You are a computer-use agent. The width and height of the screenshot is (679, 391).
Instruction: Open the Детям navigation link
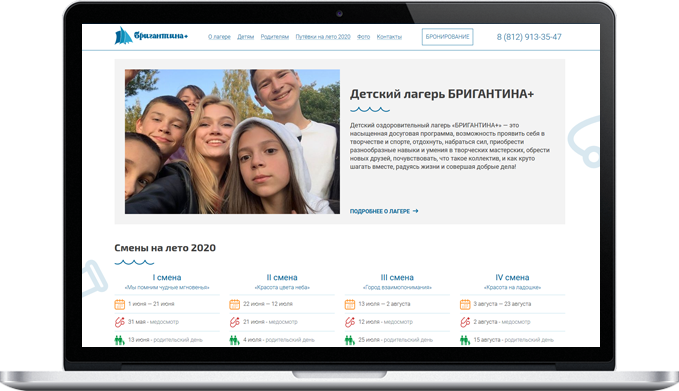tap(246, 37)
